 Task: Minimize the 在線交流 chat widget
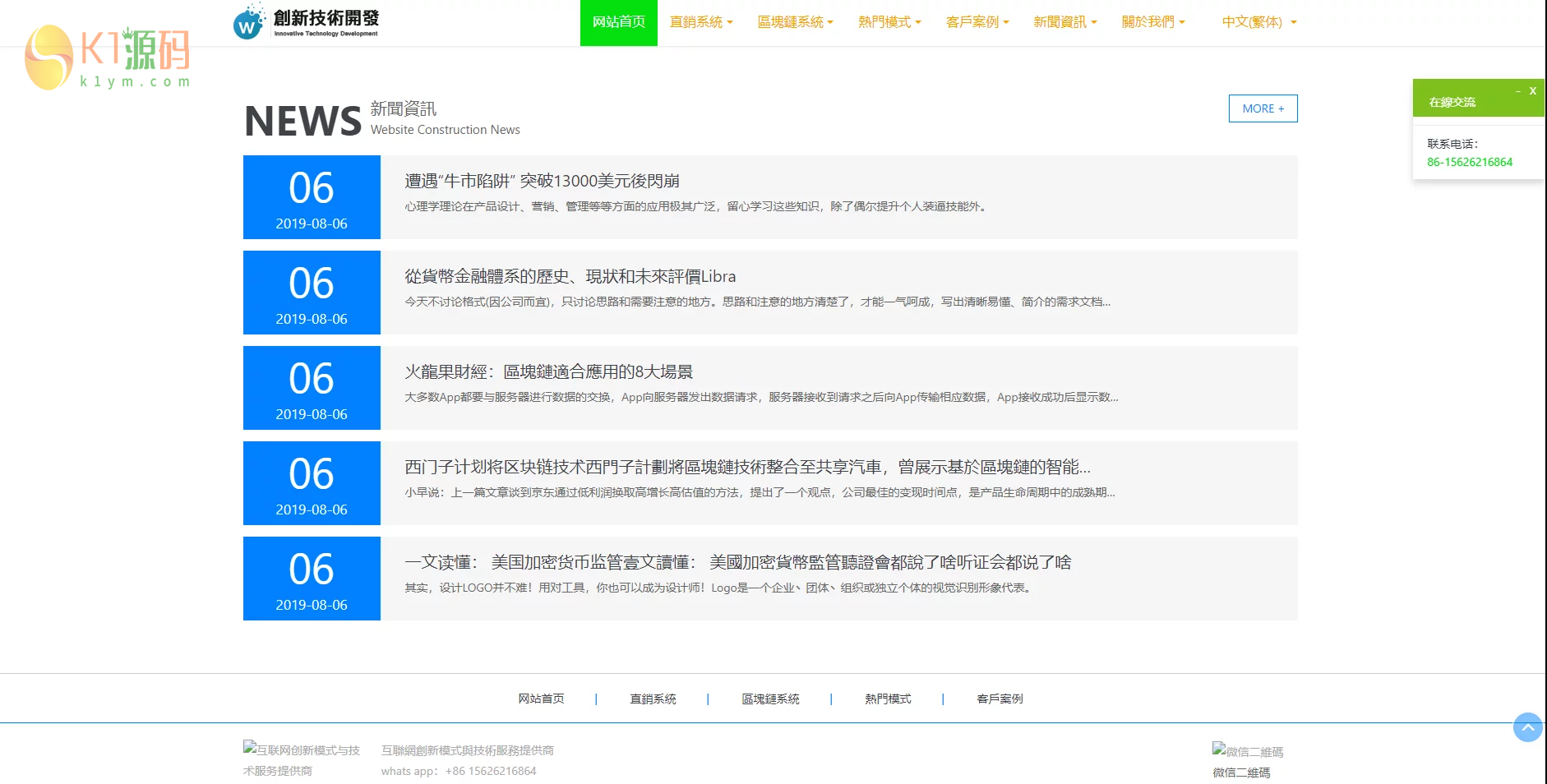1517,91
